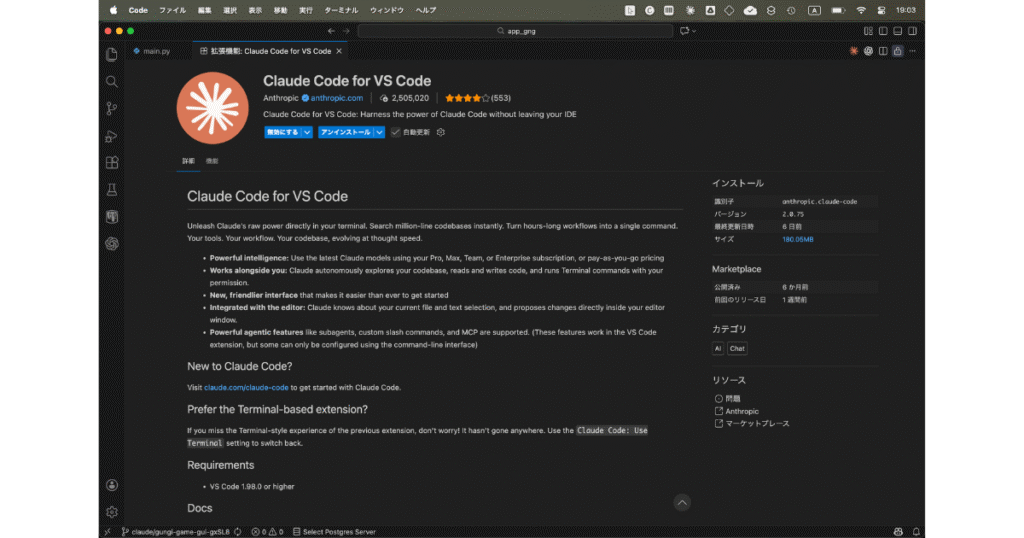Open the Run and Debug view
Screen dimensions: 1024x538
click(112, 135)
